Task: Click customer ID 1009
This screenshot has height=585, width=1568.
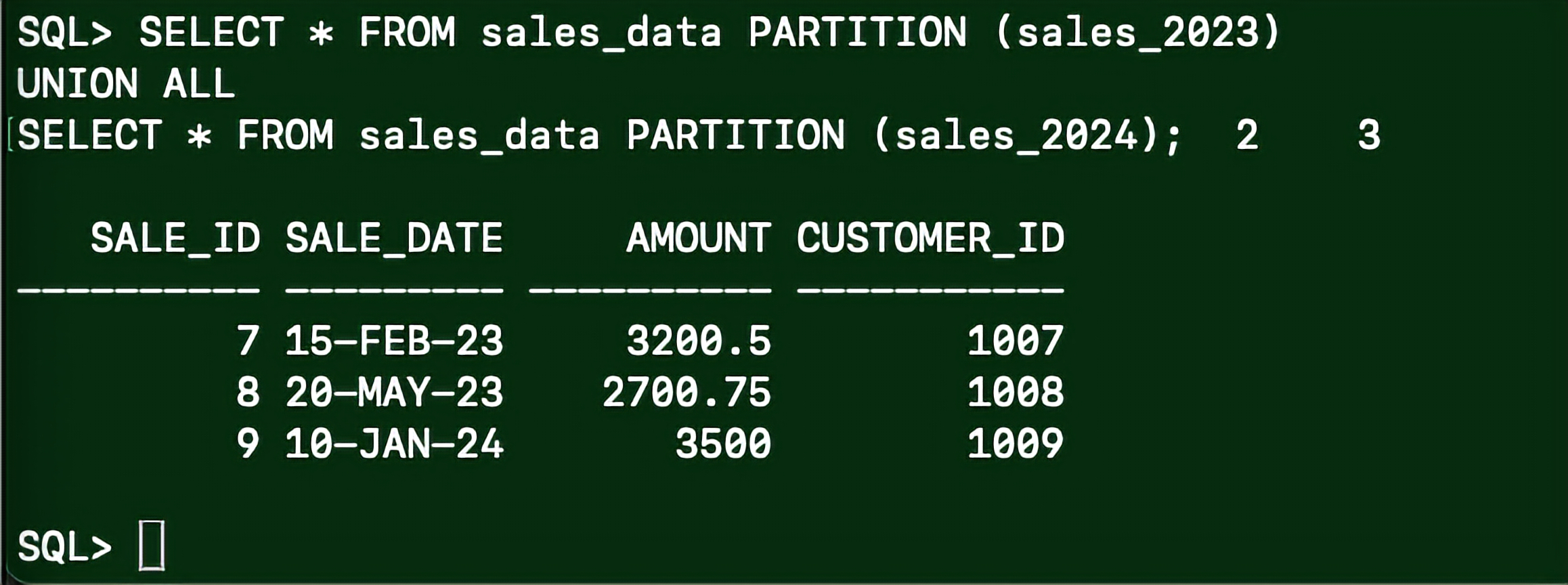Action: pos(1016,443)
